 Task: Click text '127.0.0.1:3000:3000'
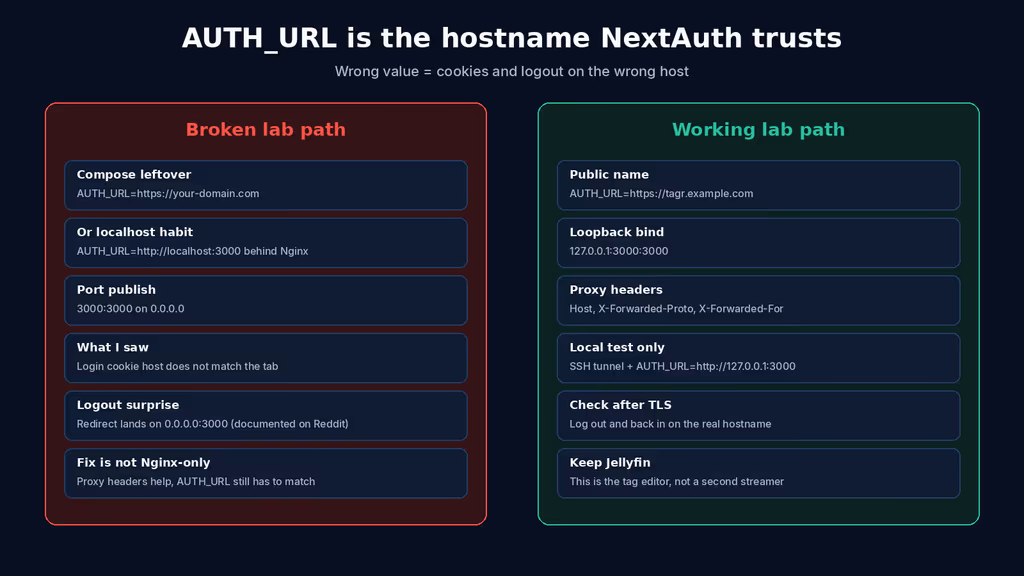coord(618,251)
